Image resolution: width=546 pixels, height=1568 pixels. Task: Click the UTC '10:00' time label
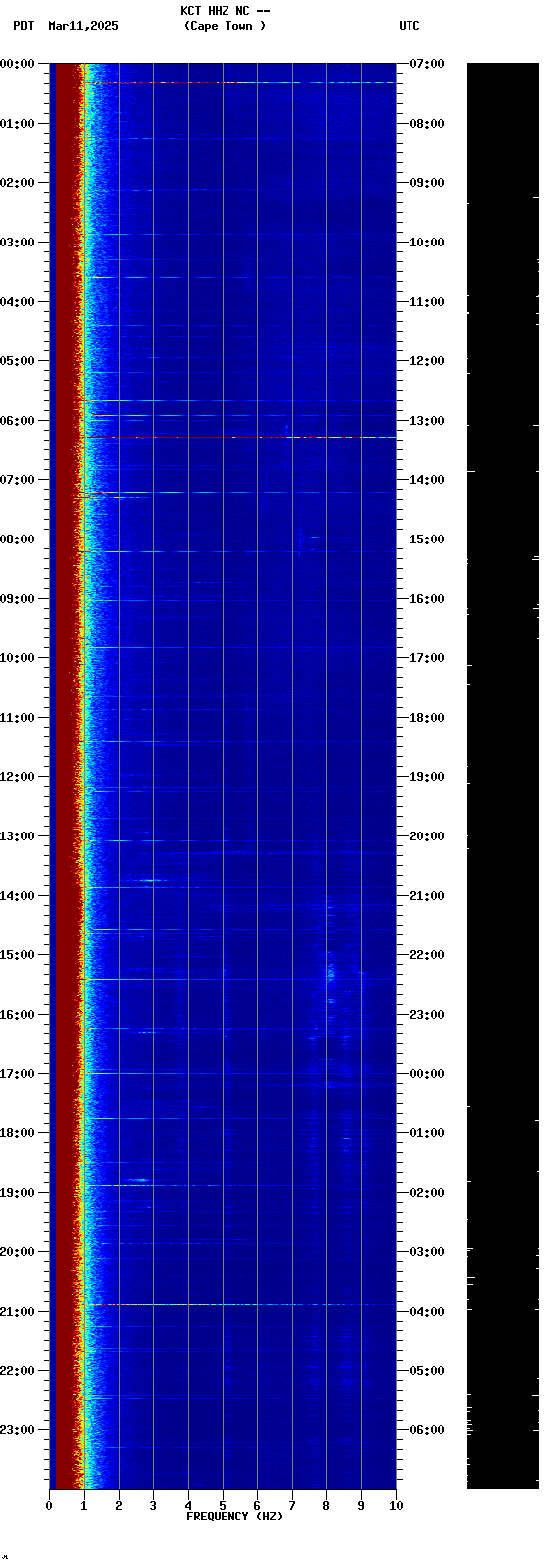pos(427,243)
